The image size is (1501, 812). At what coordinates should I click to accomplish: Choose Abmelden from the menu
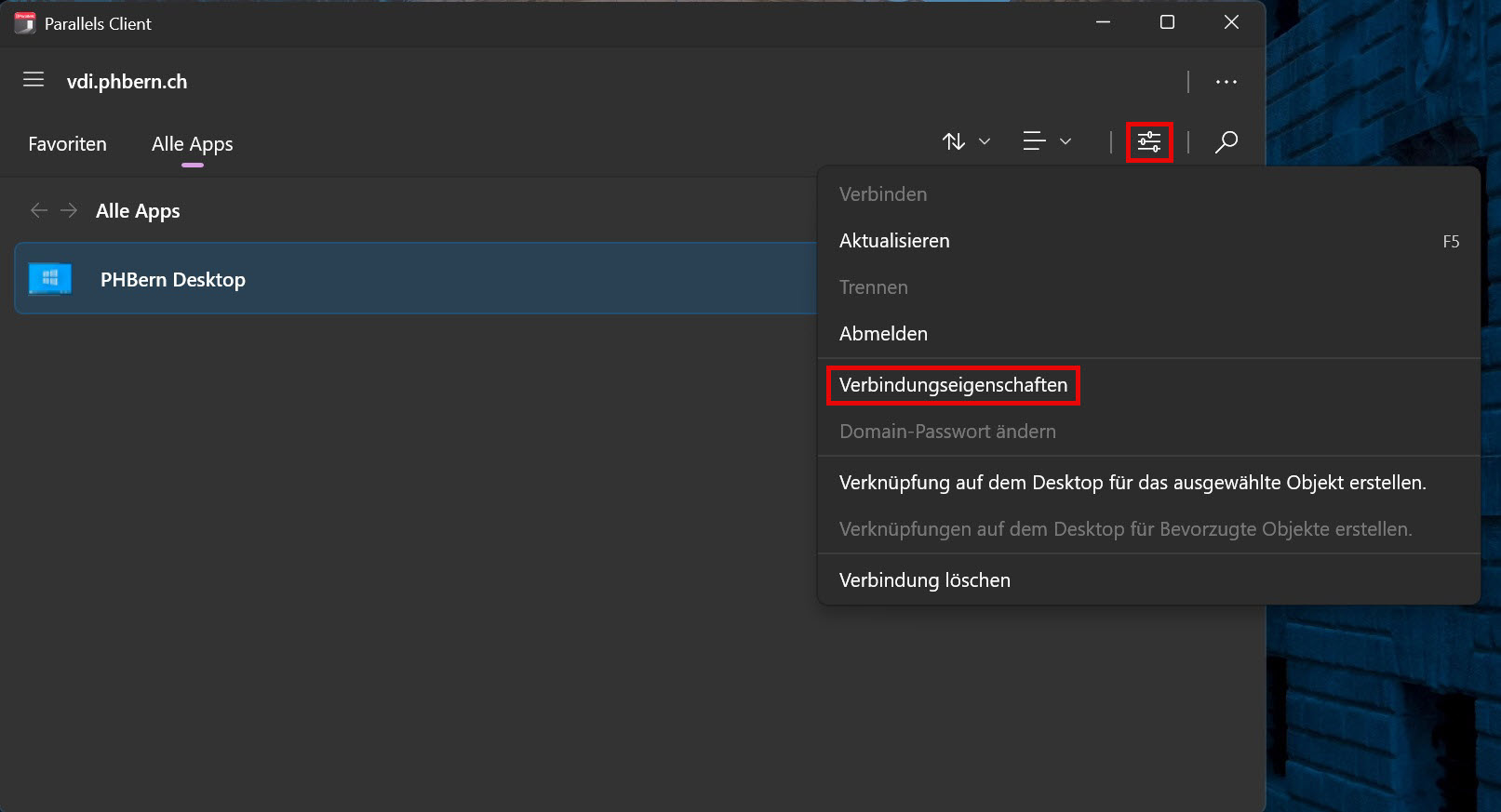1148,334
